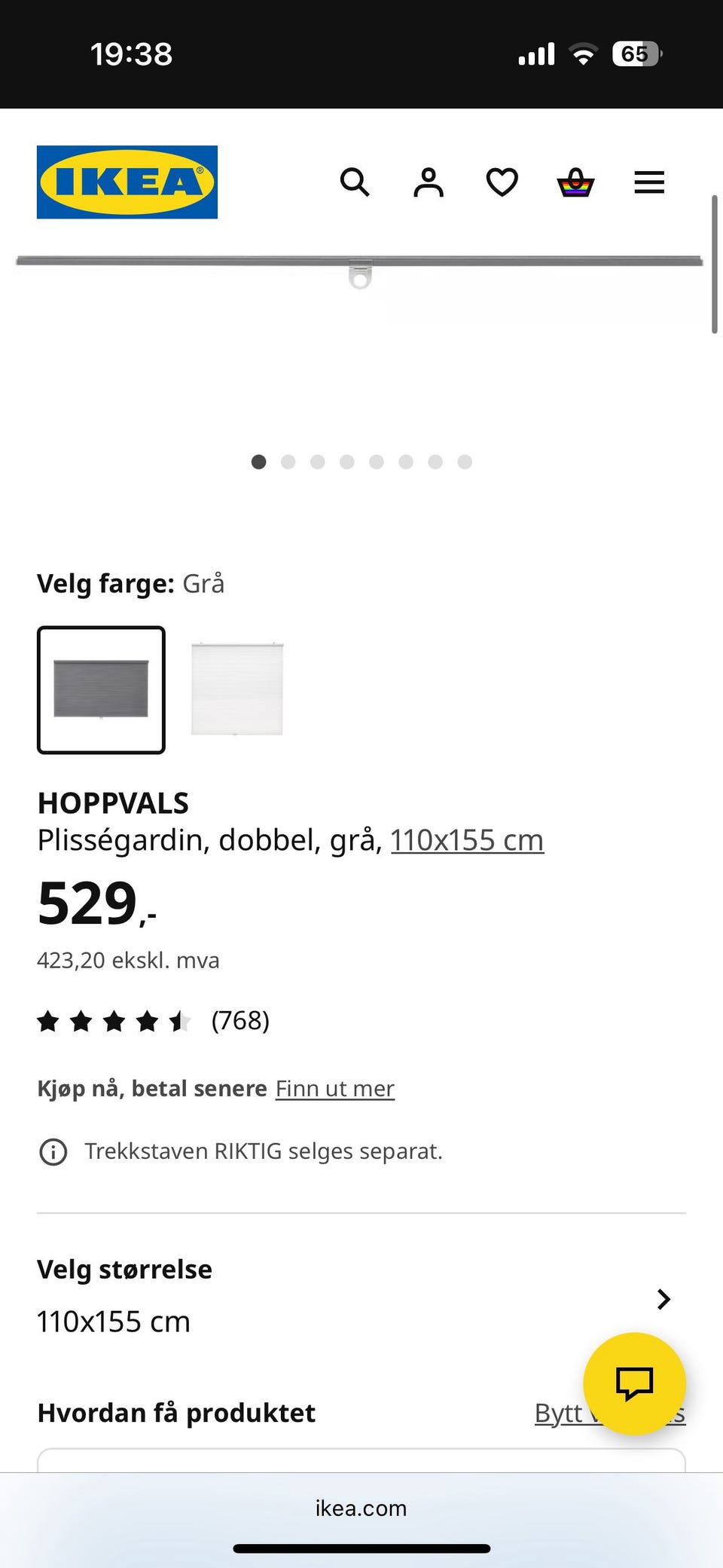Open the Finn ut mer link
Screen dimensions: 723x1568
[x=335, y=1088]
